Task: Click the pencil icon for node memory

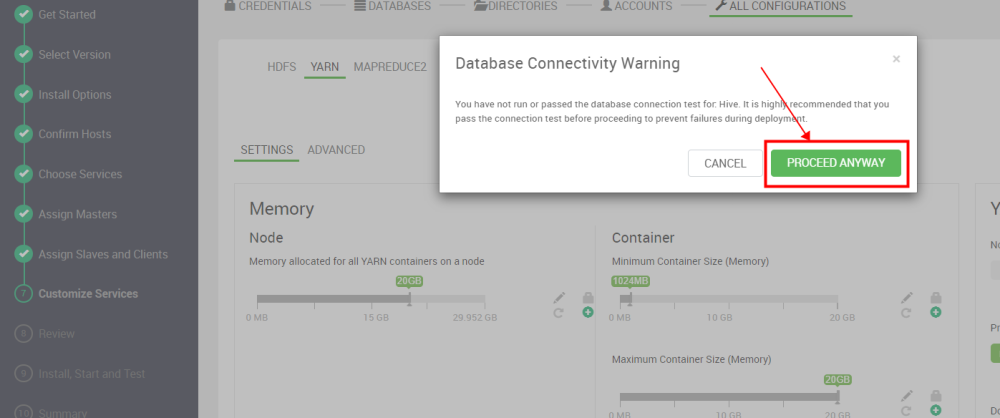Action: (x=559, y=297)
